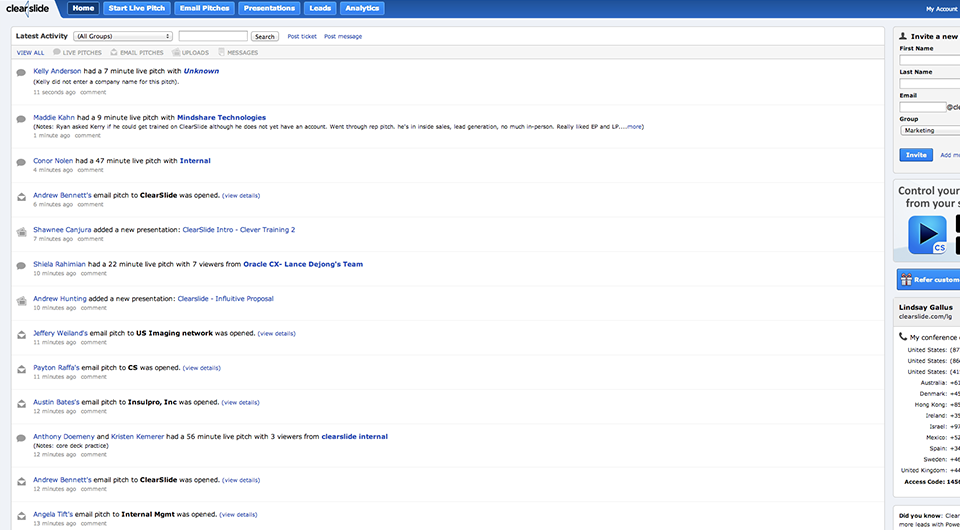This screenshot has width=960, height=530.
Task: Open the Leads tab
Action: [320, 9]
